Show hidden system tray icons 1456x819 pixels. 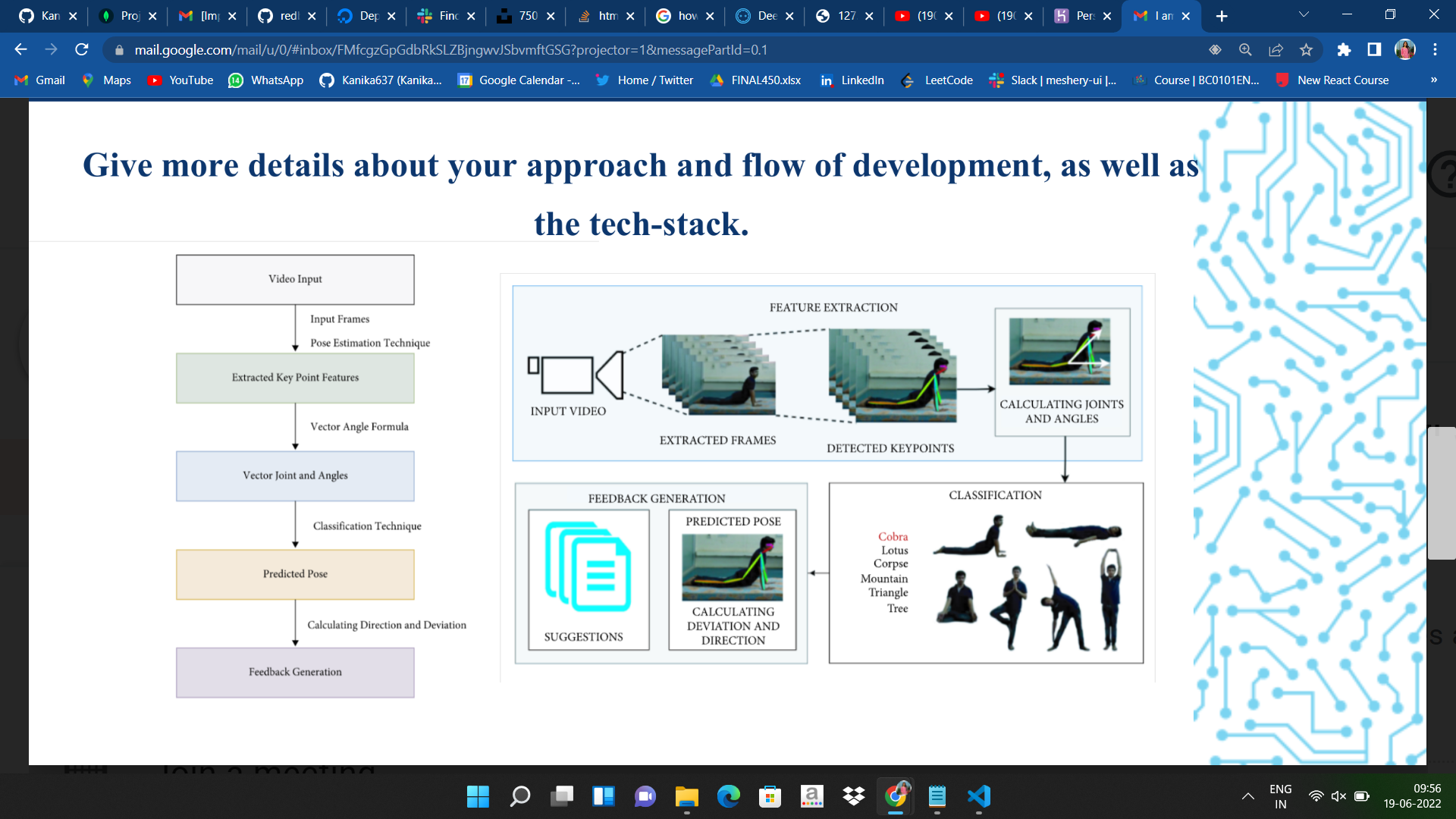(x=1248, y=795)
